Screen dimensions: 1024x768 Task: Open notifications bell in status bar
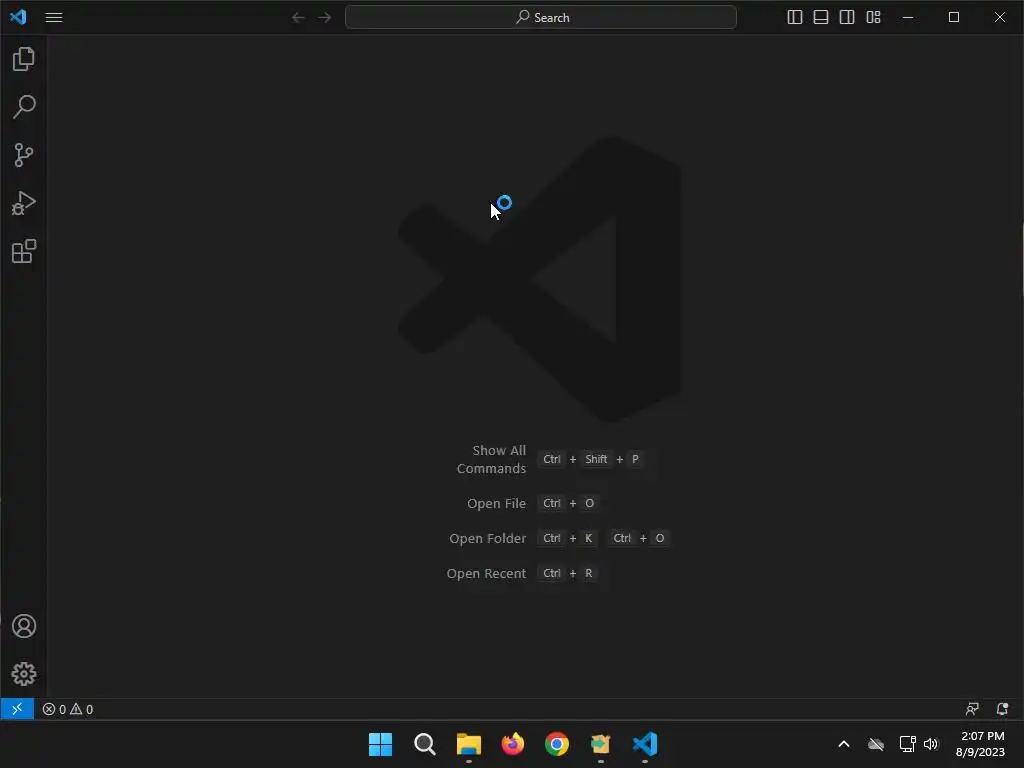pos(1002,709)
